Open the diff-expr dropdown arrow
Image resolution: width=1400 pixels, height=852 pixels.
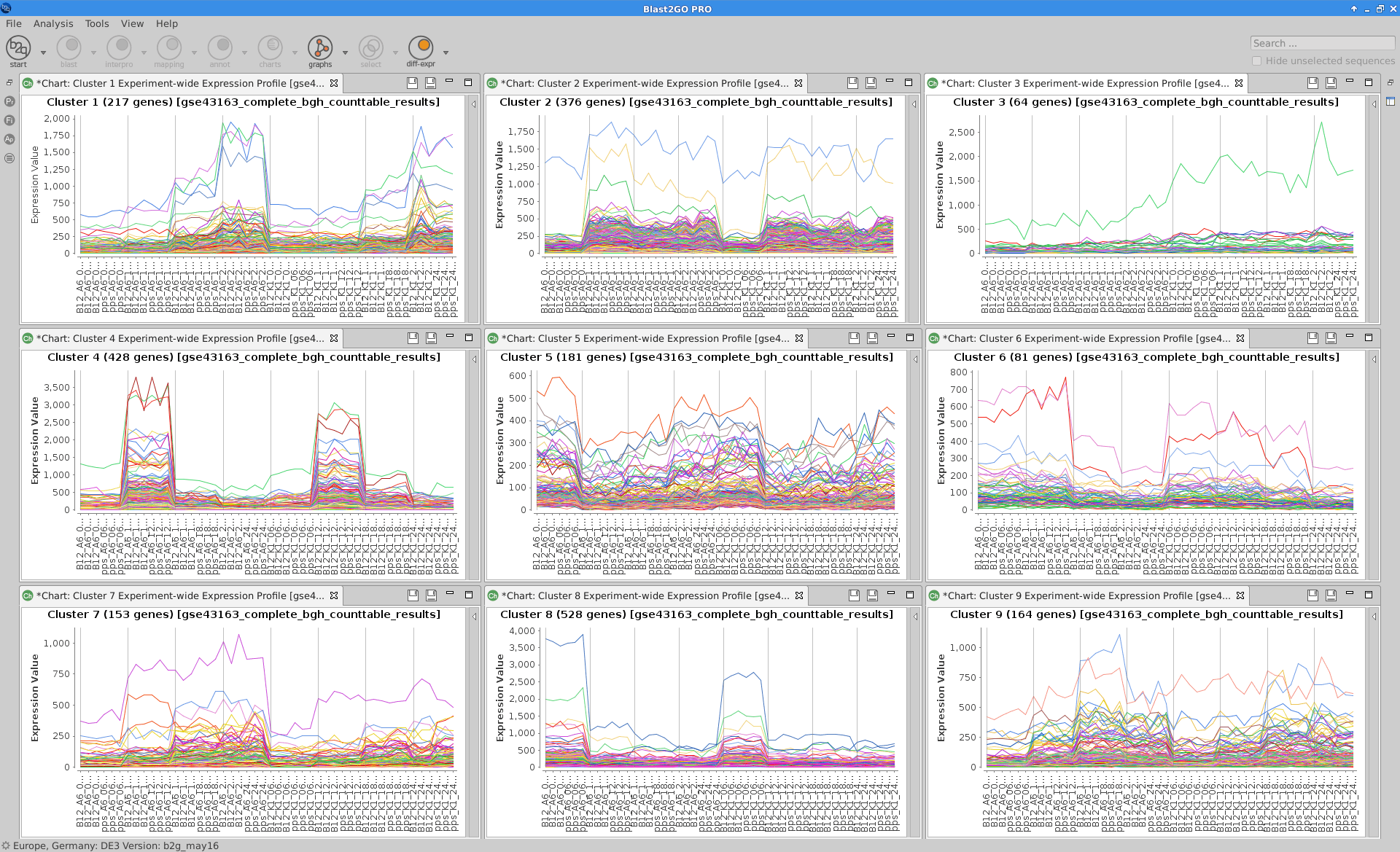[446, 52]
